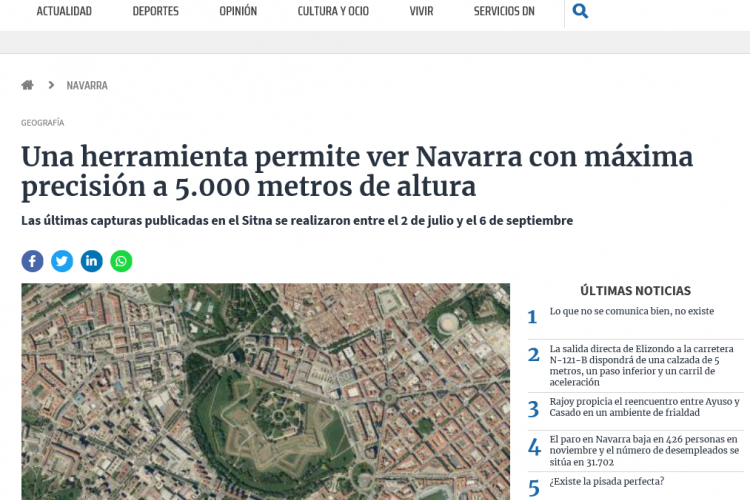Open the Opinión menu

click(x=238, y=11)
